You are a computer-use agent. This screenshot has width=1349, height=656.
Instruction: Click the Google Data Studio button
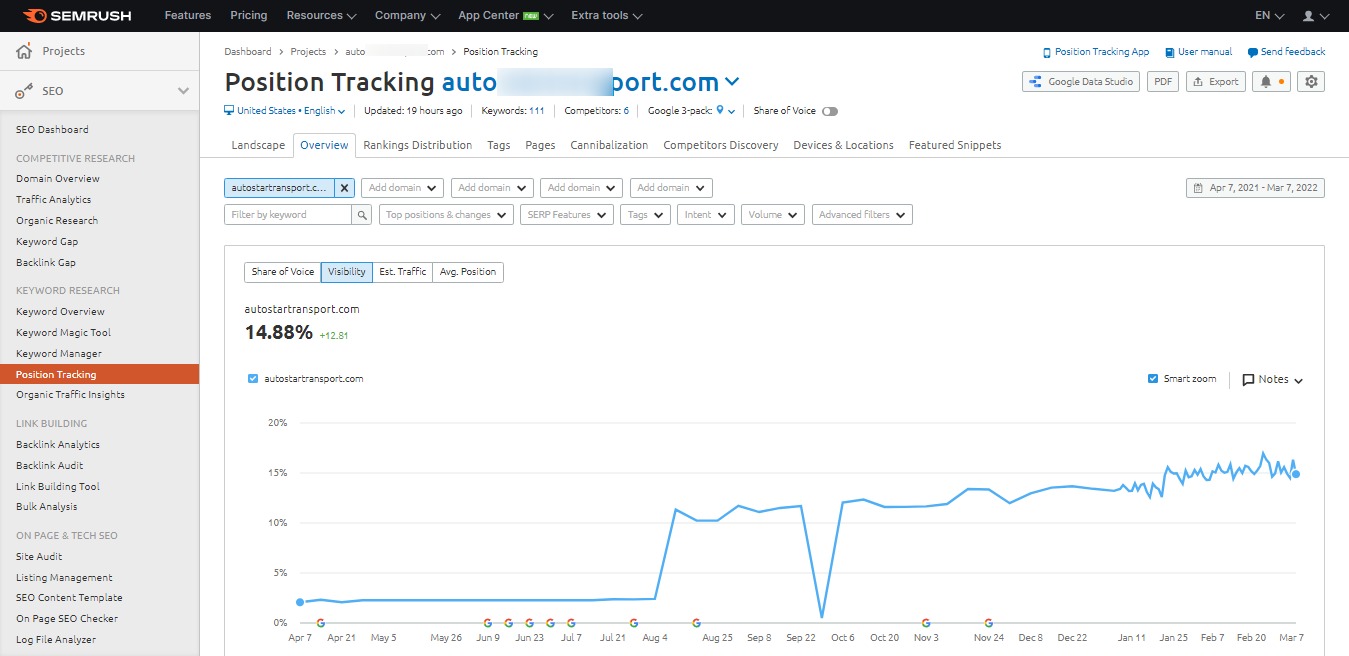tap(1082, 82)
